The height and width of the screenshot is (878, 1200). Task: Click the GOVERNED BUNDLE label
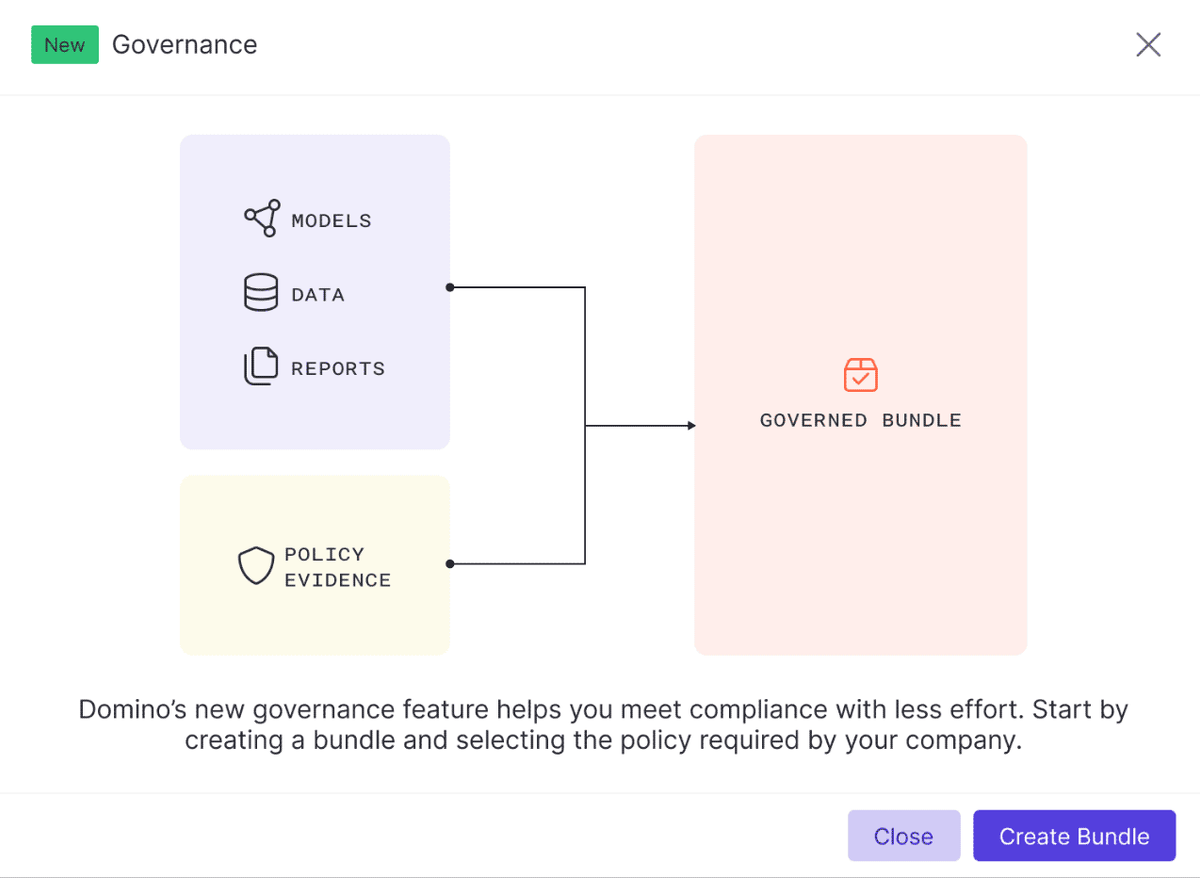pos(860,420)
